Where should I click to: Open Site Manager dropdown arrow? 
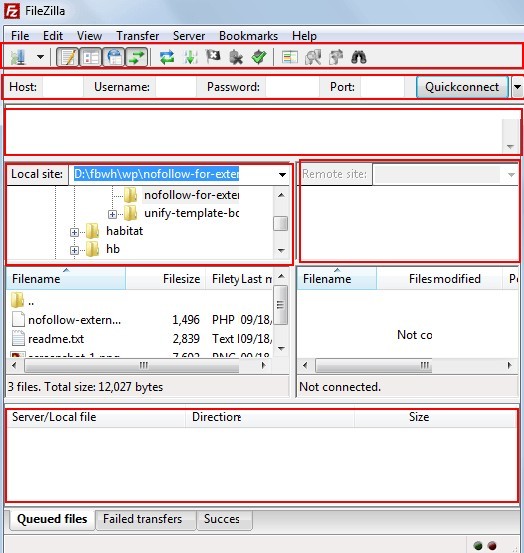[x=41, y=57]
